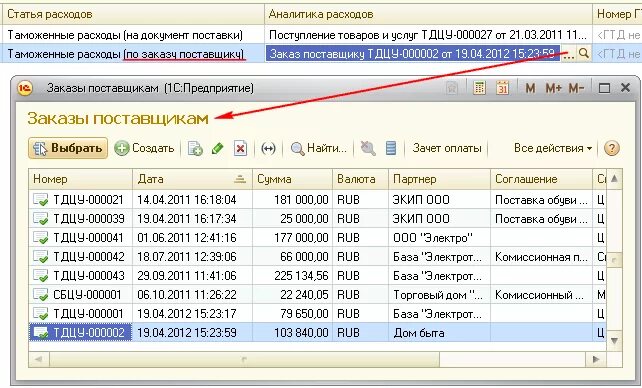Click the list settings icon
Viewport: 642px width, 388px height.
tap(391, 148)
